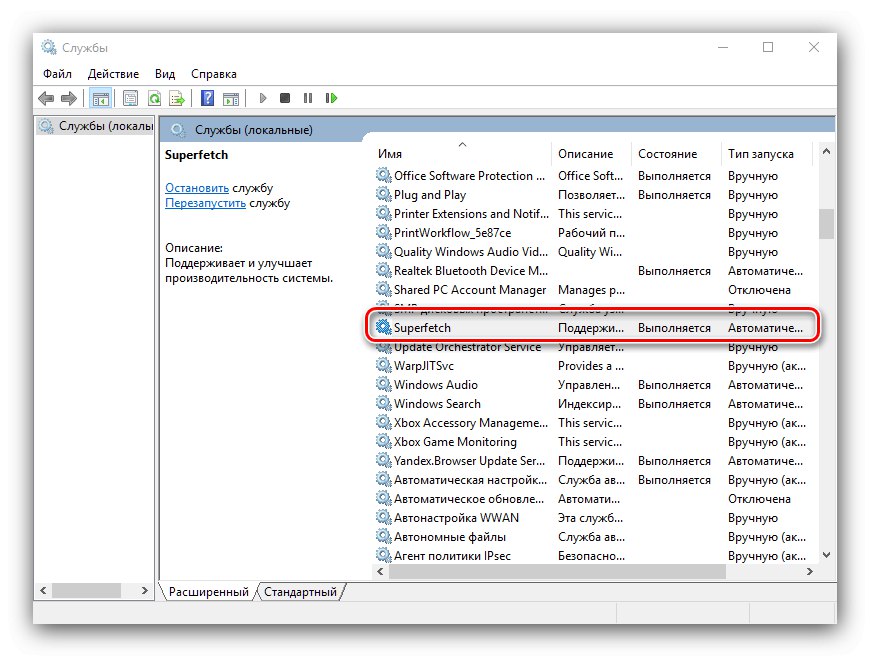Select the Update Orchestrator Service row
Screen dimensions: 870x657
594,347
